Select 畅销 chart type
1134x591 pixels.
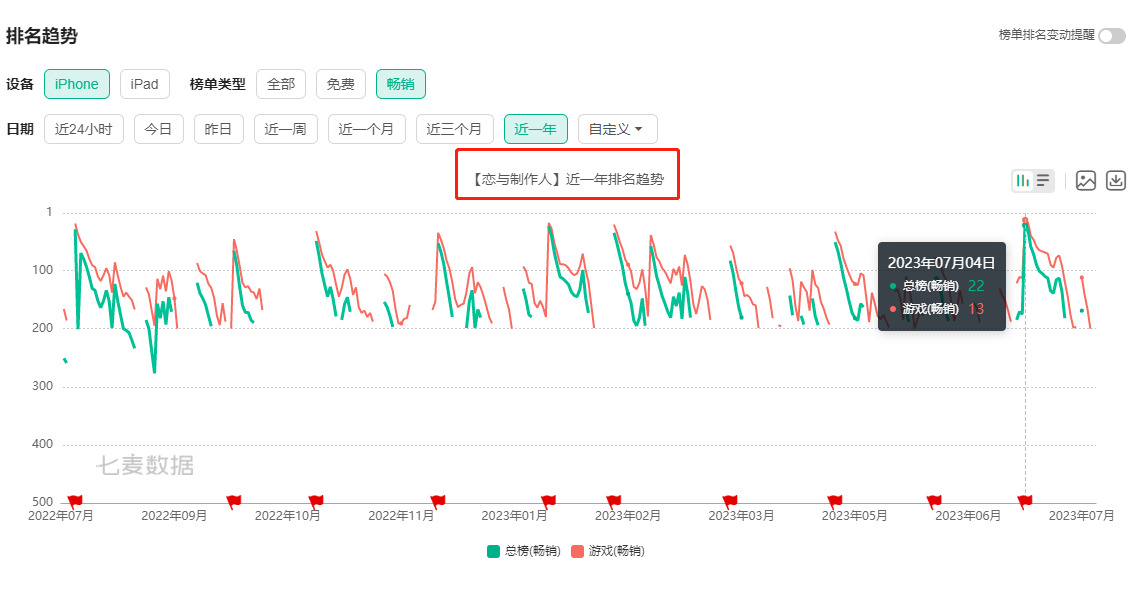401,84
